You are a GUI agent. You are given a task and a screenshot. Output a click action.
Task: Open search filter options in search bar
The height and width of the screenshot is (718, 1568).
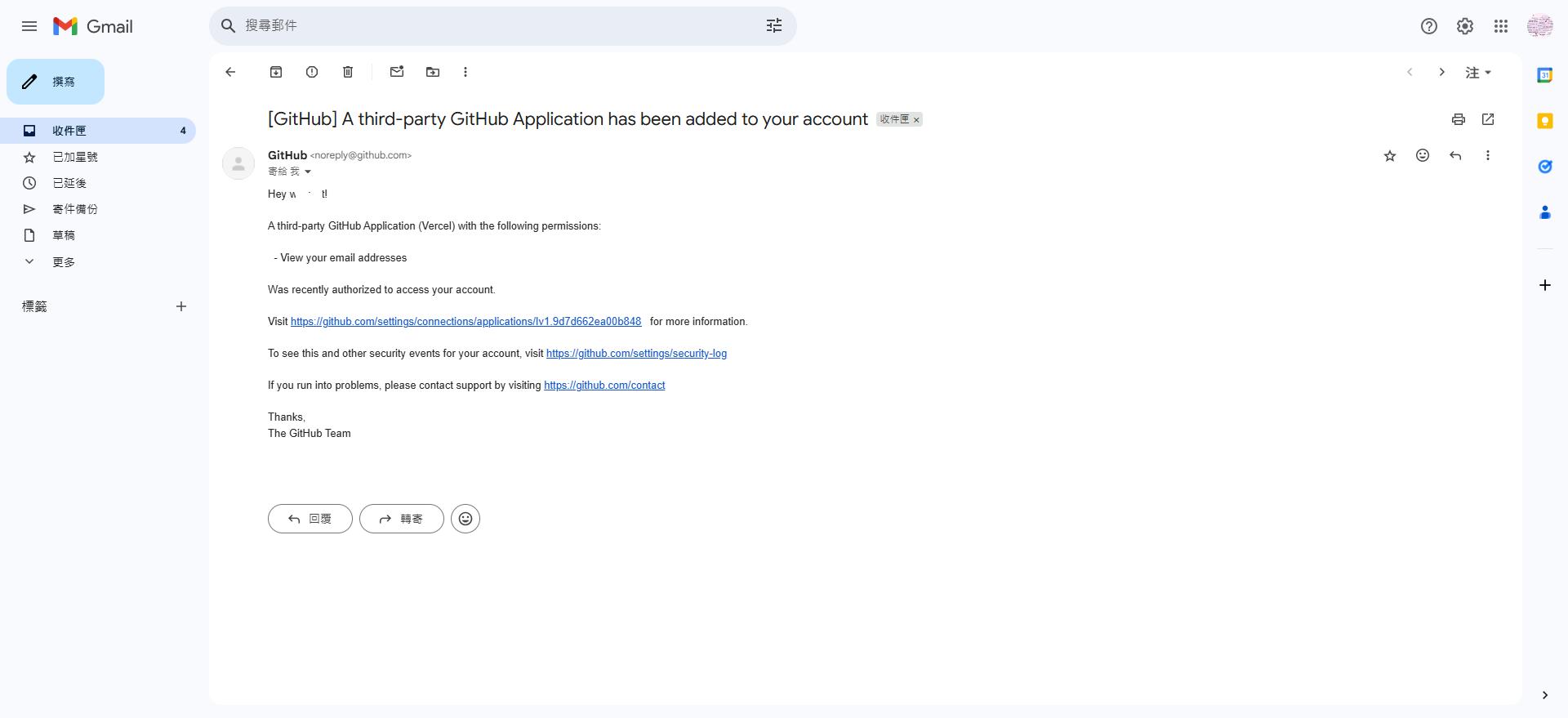(773, 26)
